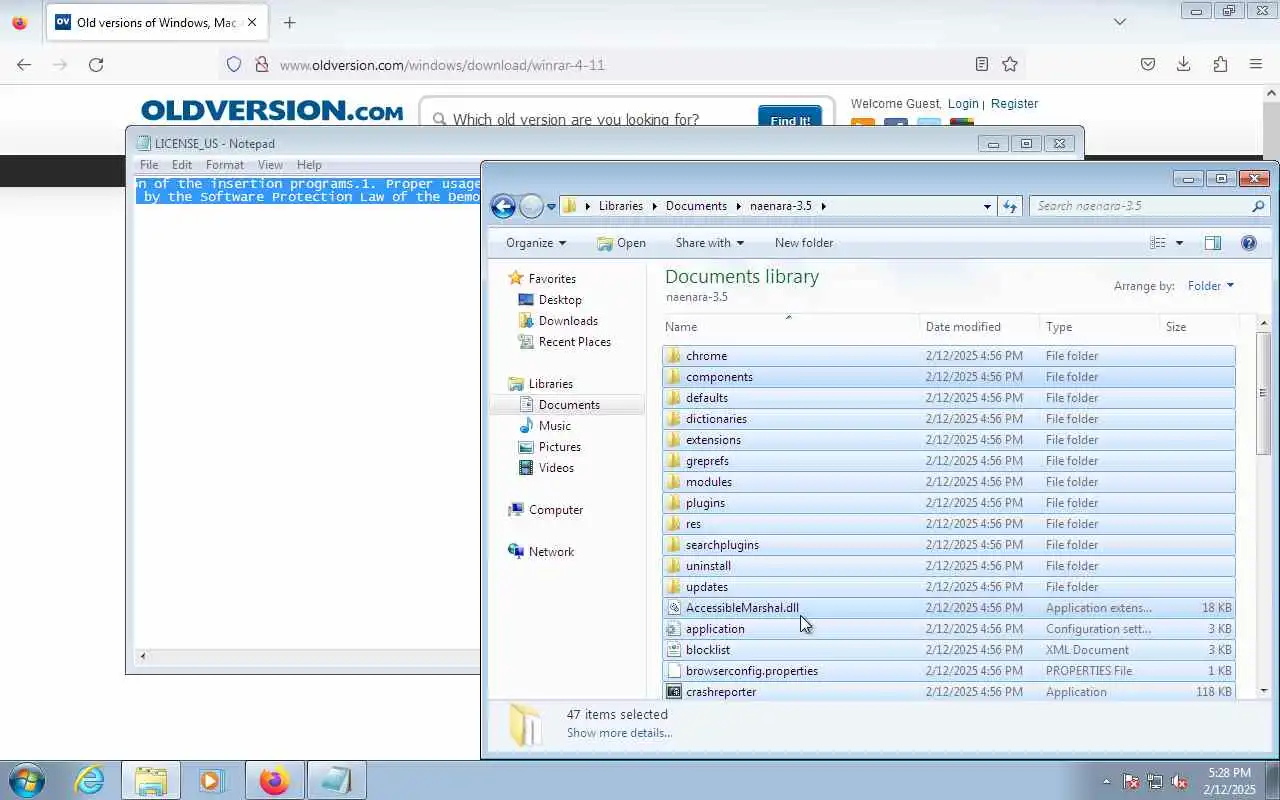Viewport: 1280px width, 800px height.
Task: Open Notepad Help menu
Action: click(309, 165)
